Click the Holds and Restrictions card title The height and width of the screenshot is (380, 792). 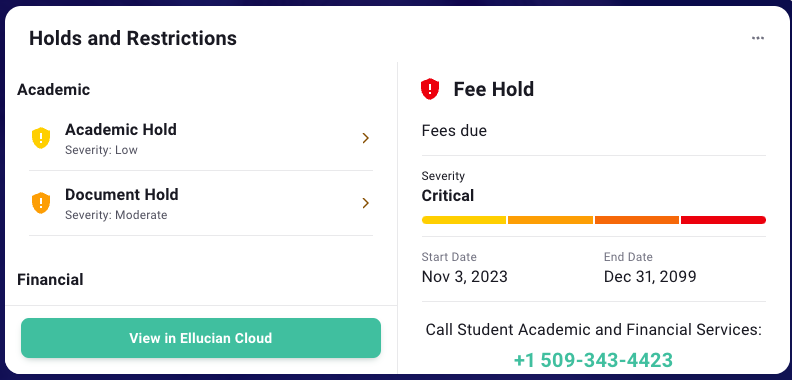[x=133, y=38]
